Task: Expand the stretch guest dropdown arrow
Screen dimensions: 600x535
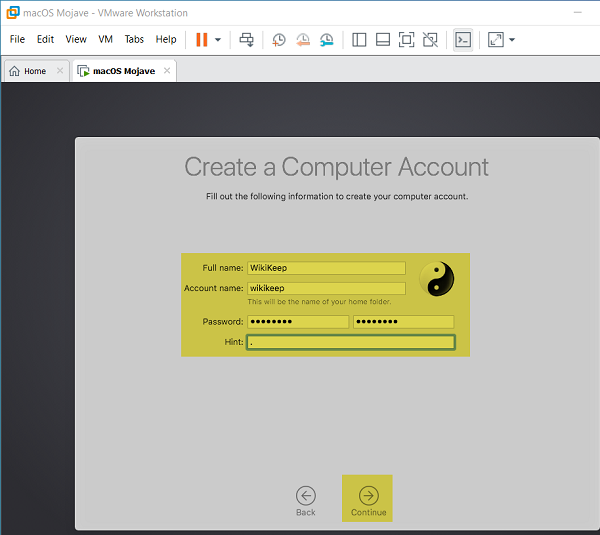Action: (x=512, y=40)
